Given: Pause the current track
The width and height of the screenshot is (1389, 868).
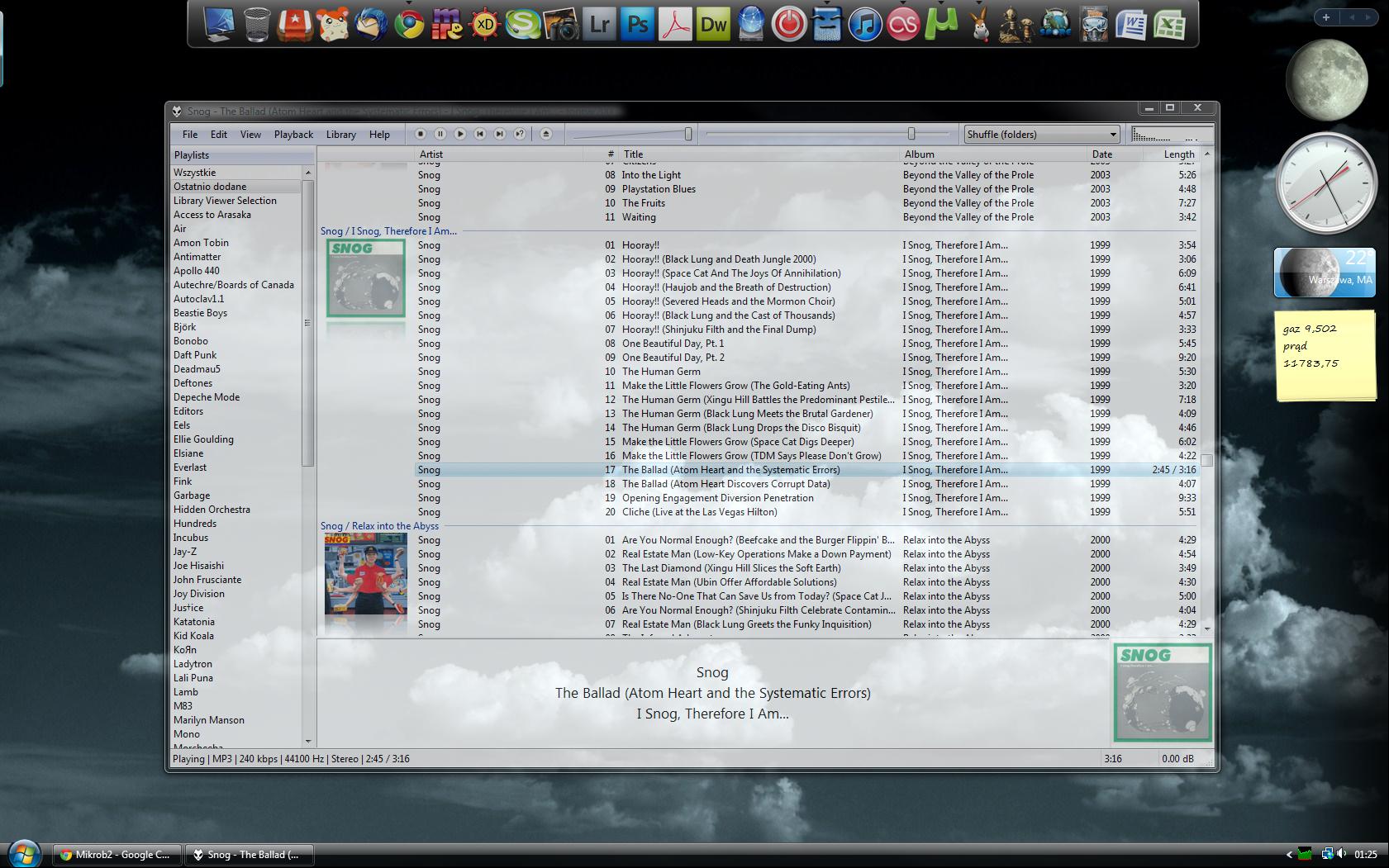Looking at the screenshot, I should point(440,134).
